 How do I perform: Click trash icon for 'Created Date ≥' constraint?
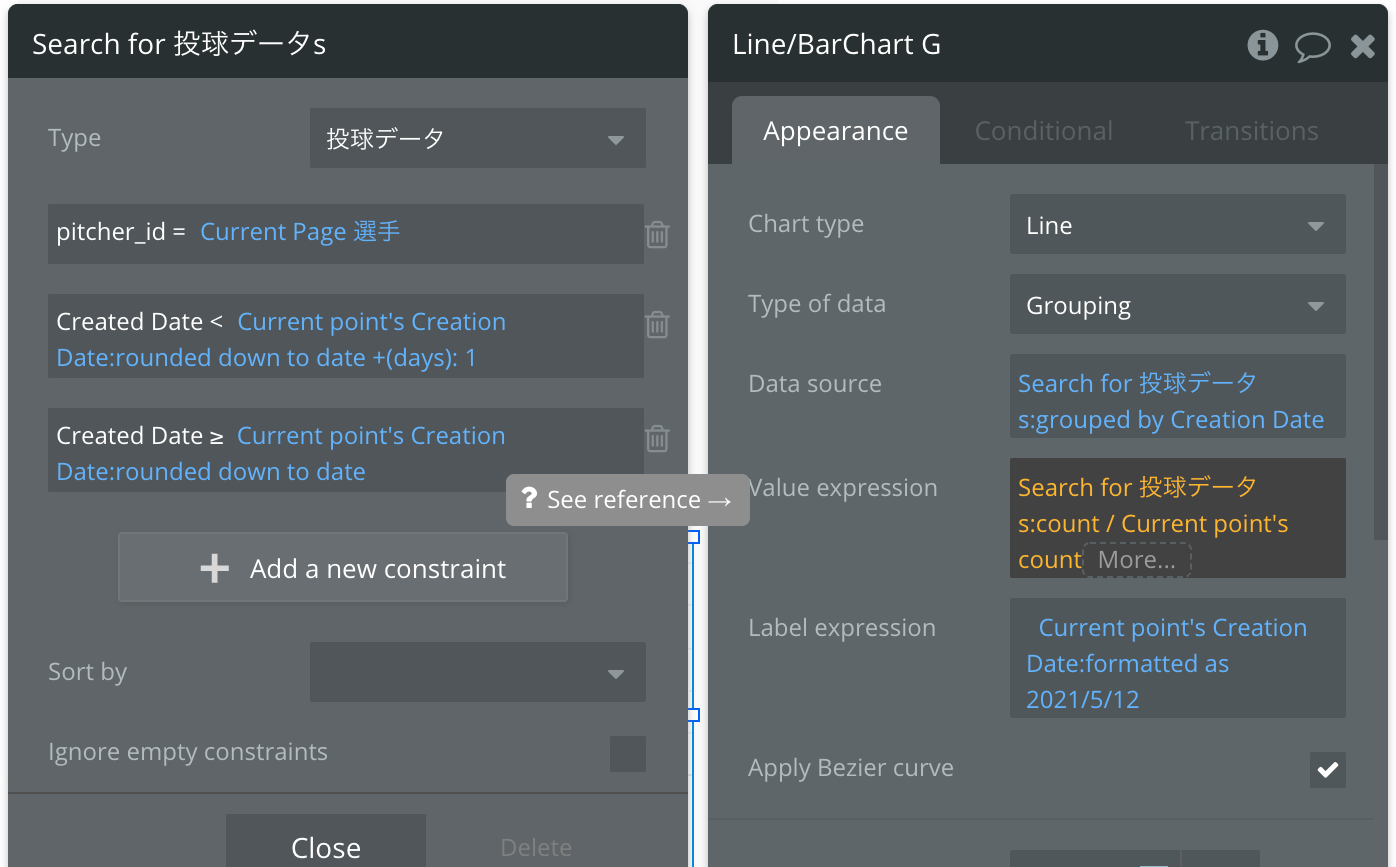[657, 439]
